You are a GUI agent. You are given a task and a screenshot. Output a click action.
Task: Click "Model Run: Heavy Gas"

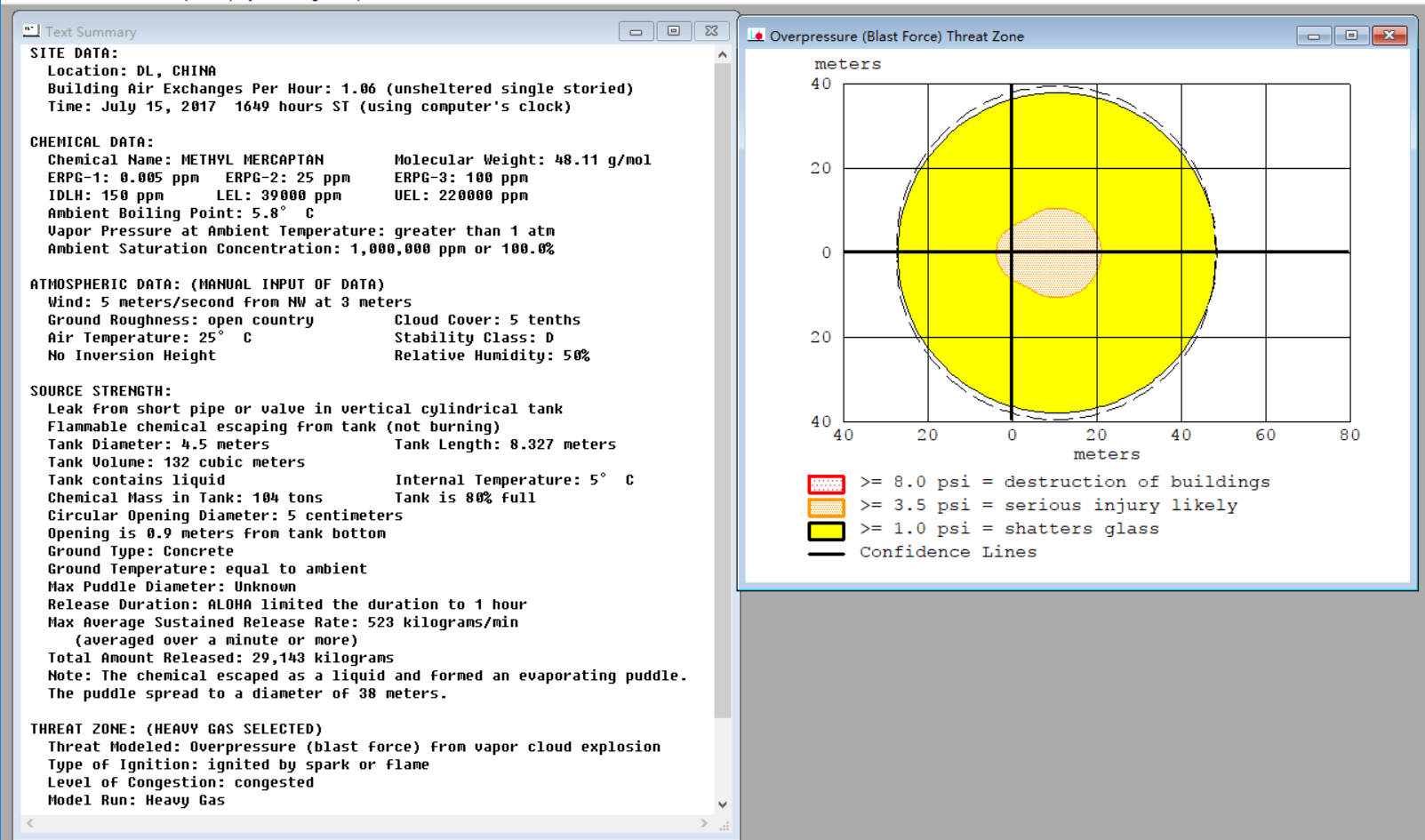(x=136, y=800)
